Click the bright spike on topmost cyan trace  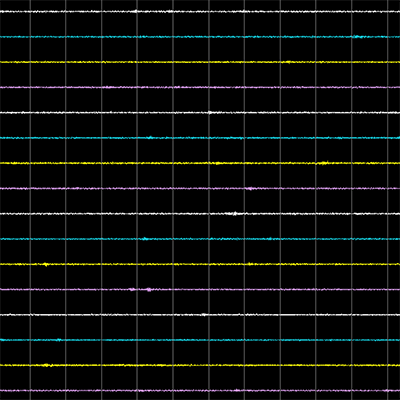[x=357, y=36]
